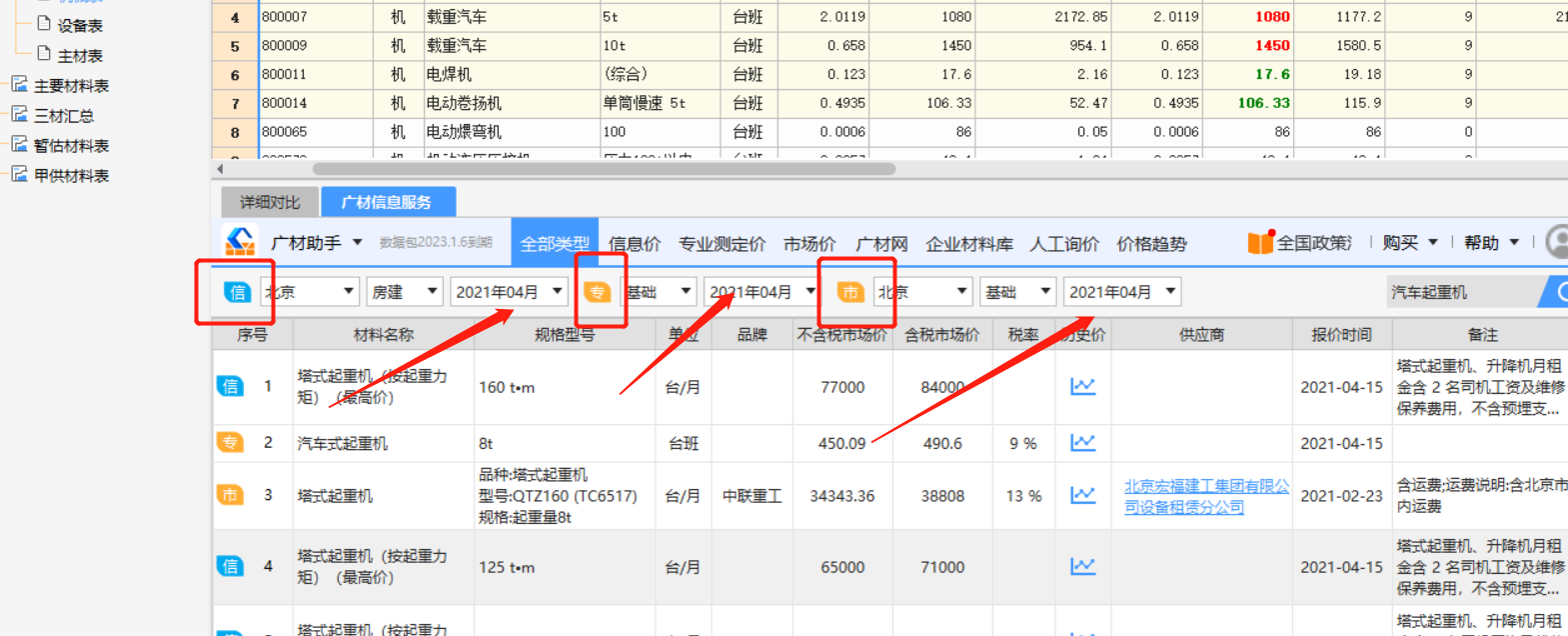Image resolution: width=1568 pixels, height=636 pixels.
Task: Click the 暂估材料表 sheet icon
Action: click(19, 145)
